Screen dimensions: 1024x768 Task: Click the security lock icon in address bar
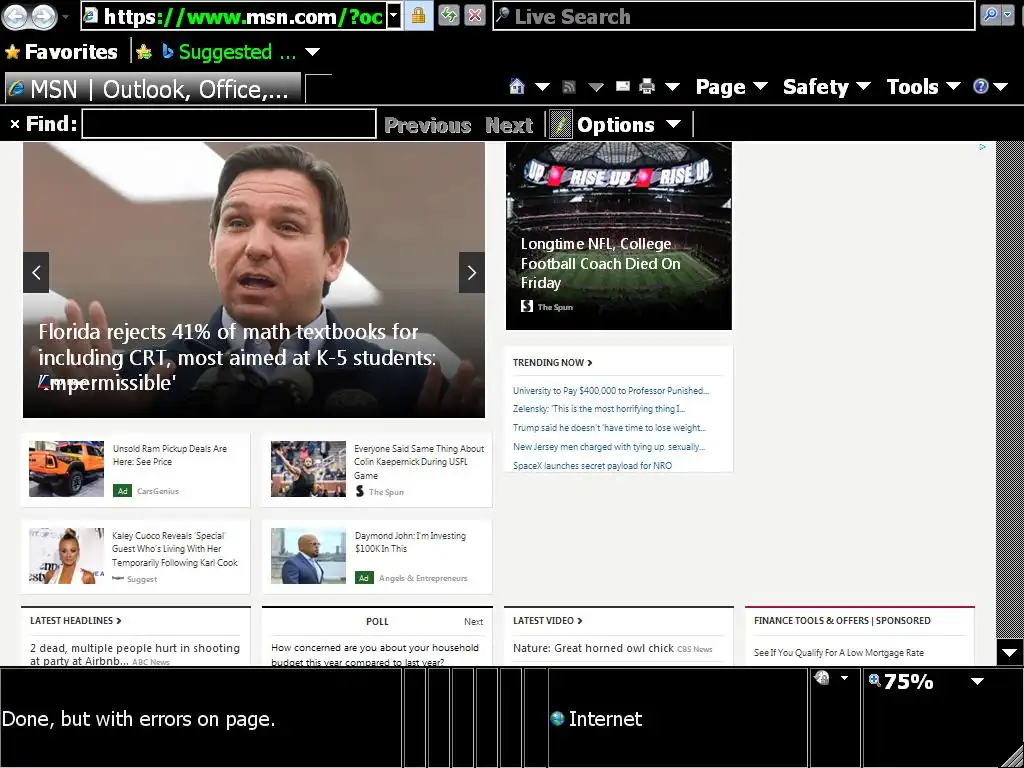[419, 16]
